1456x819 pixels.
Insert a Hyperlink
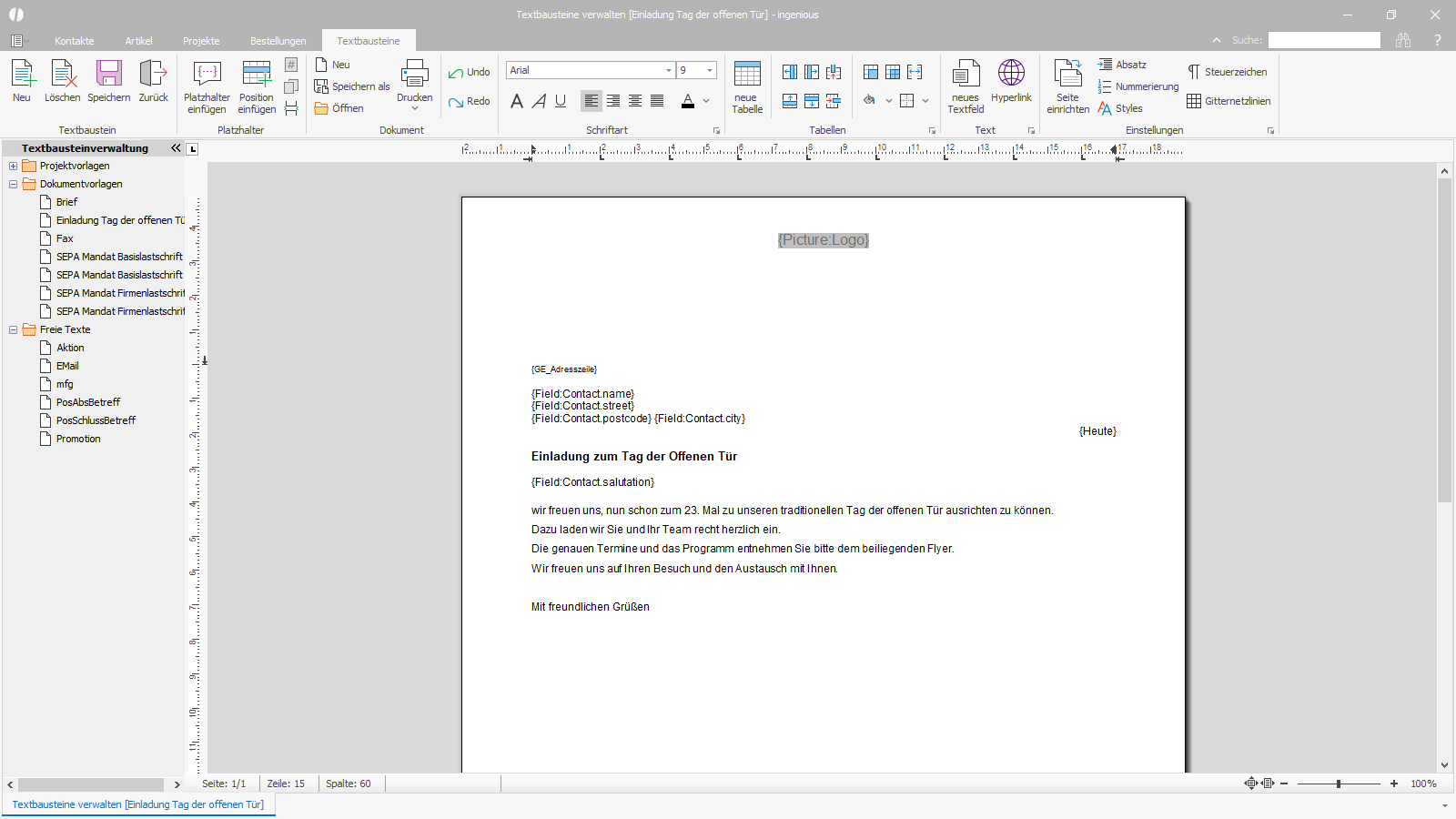[x=1011, y=81]
